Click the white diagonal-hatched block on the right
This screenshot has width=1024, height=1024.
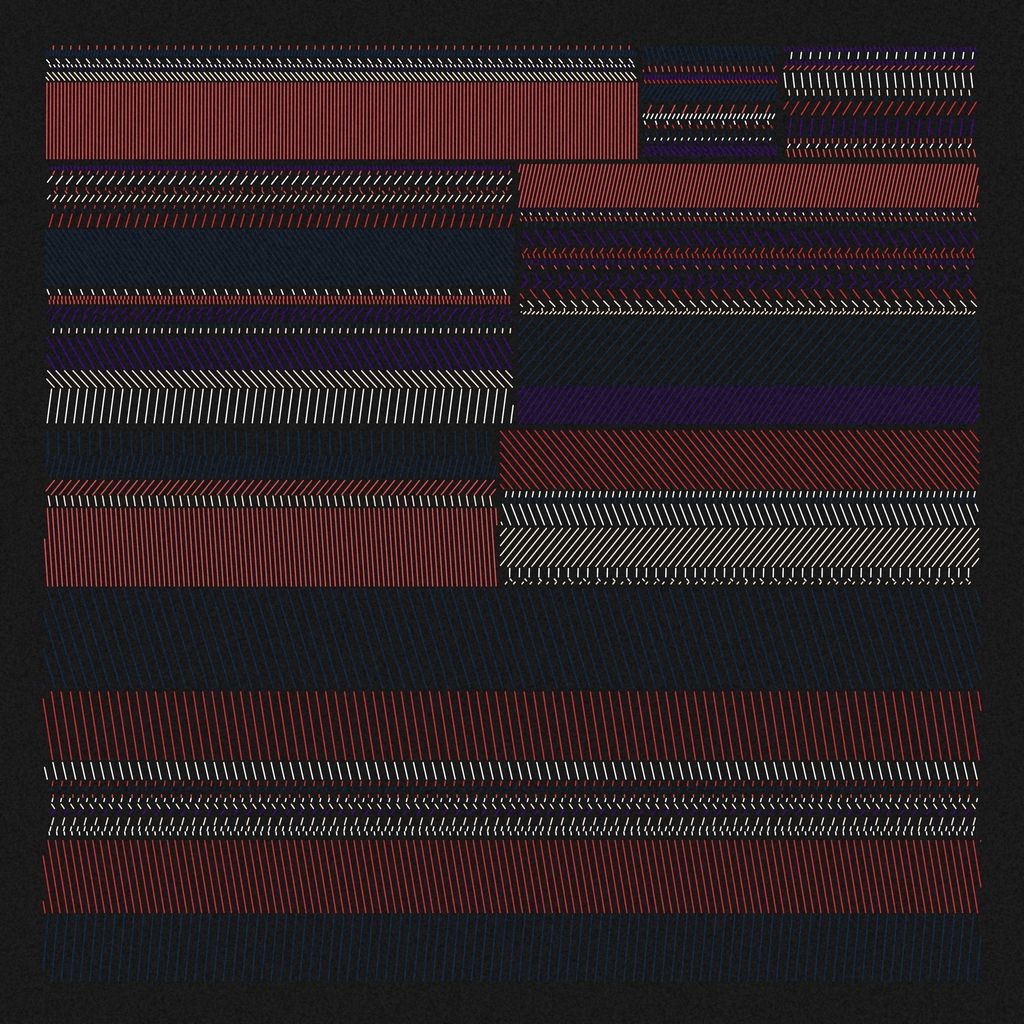(739, 546)
